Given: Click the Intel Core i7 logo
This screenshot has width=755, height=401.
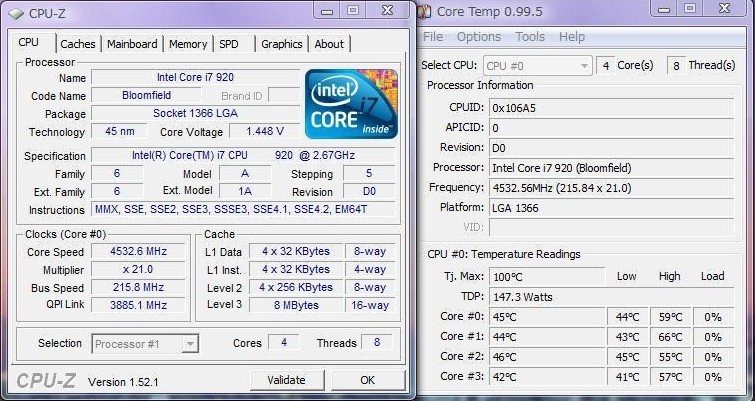Looking at the screenshot, I should click(x=351, y=104).
